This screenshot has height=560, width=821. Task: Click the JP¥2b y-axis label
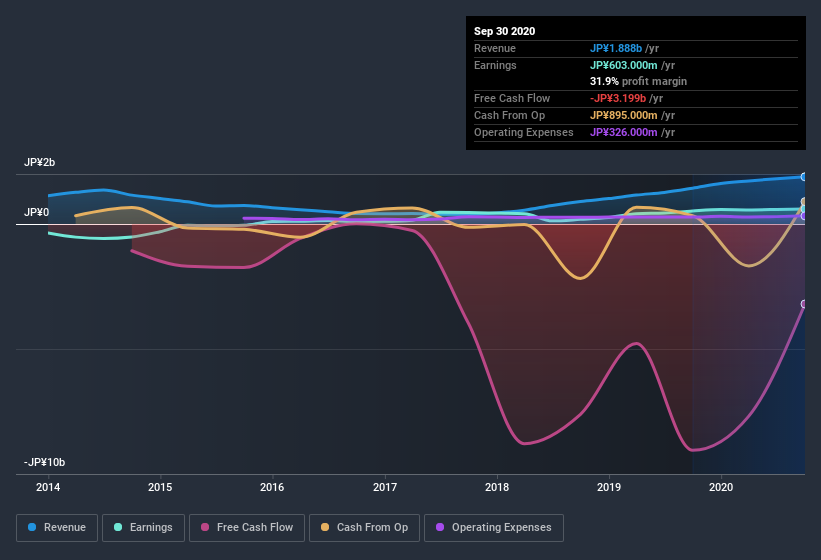tap(39, 162)
